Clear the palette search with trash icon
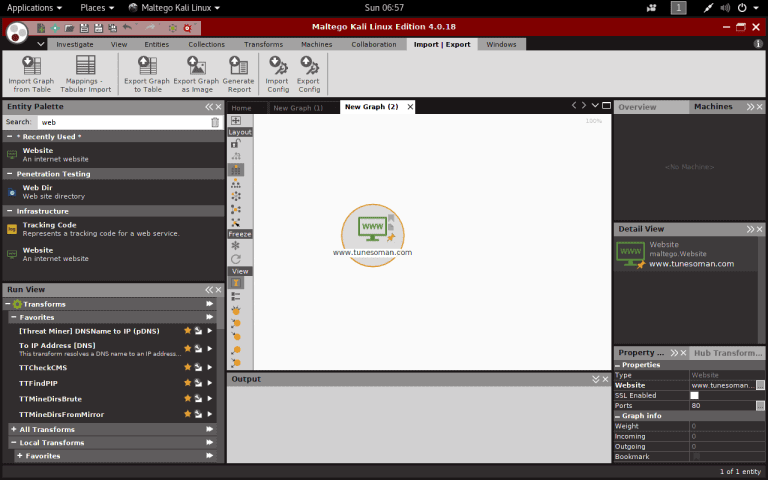Image resolution: width=768 pixels, height=480 pixels. pos(215,122)
